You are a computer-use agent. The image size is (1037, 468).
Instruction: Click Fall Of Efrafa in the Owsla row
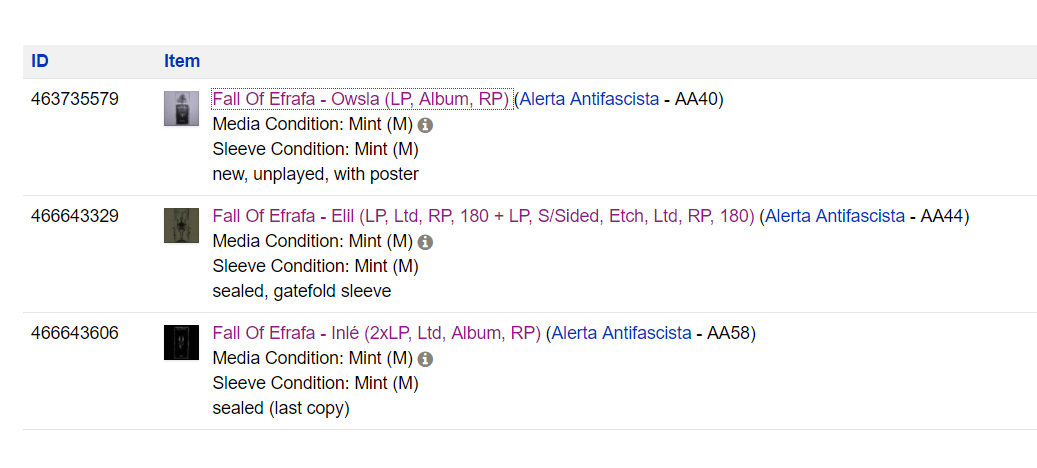[x=263, y=99]
